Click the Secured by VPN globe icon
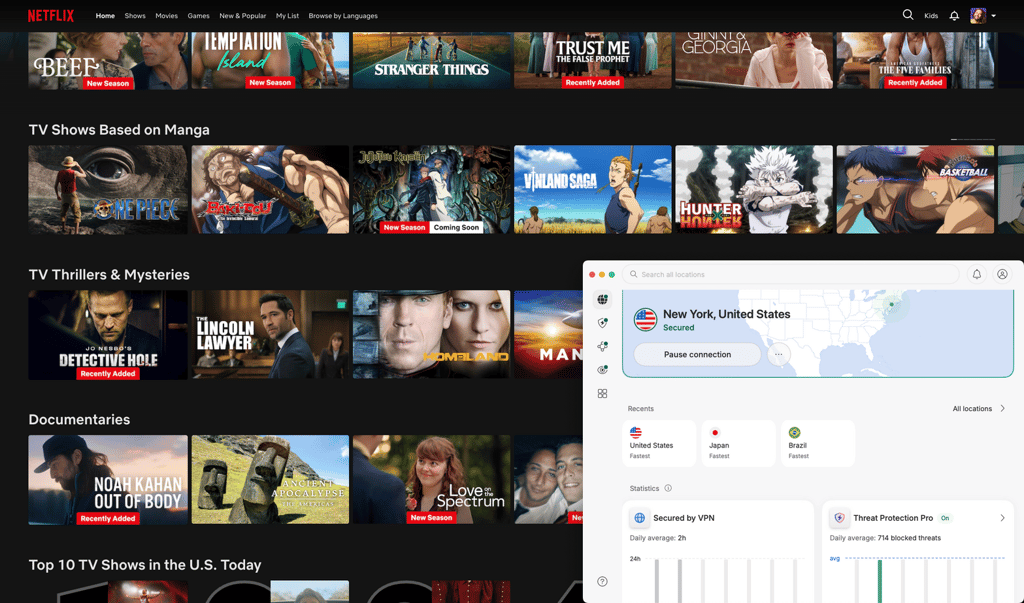This screenshot has height=603, width=1024. click(639, 518)
